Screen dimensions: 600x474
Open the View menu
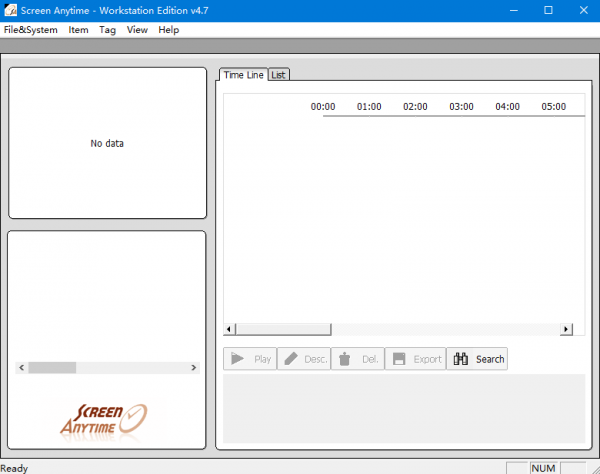[137, 30]
